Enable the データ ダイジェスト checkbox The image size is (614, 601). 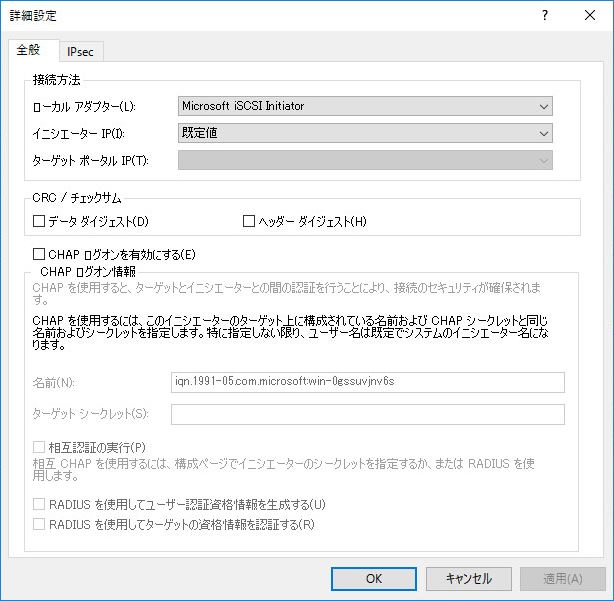point(39,221)
